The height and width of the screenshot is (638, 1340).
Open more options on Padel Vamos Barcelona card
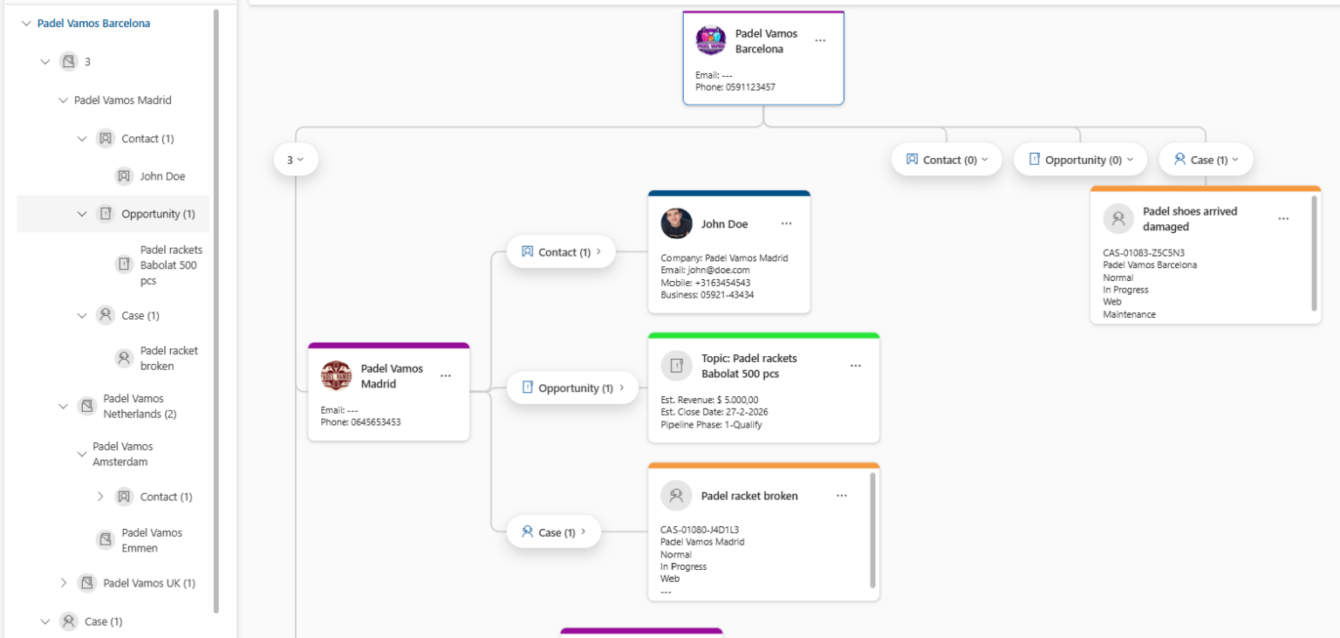click(820, 41)
